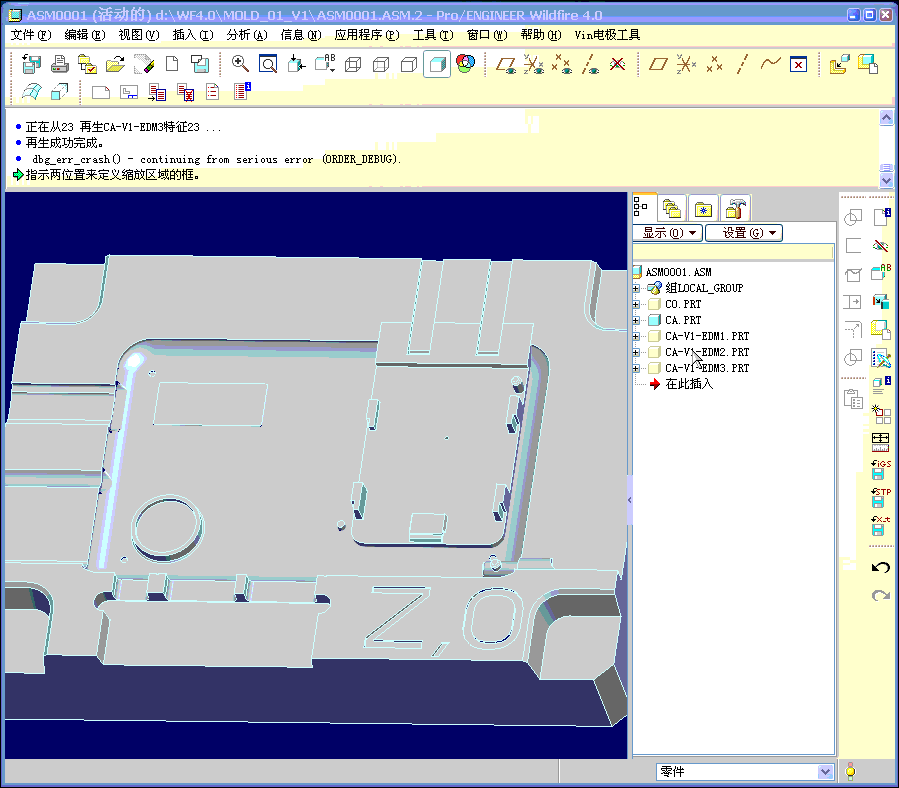Switch to folder browser tab
The width and height of the screenshot is (899, 788).
pyautogui.click(x=671, y=209)
